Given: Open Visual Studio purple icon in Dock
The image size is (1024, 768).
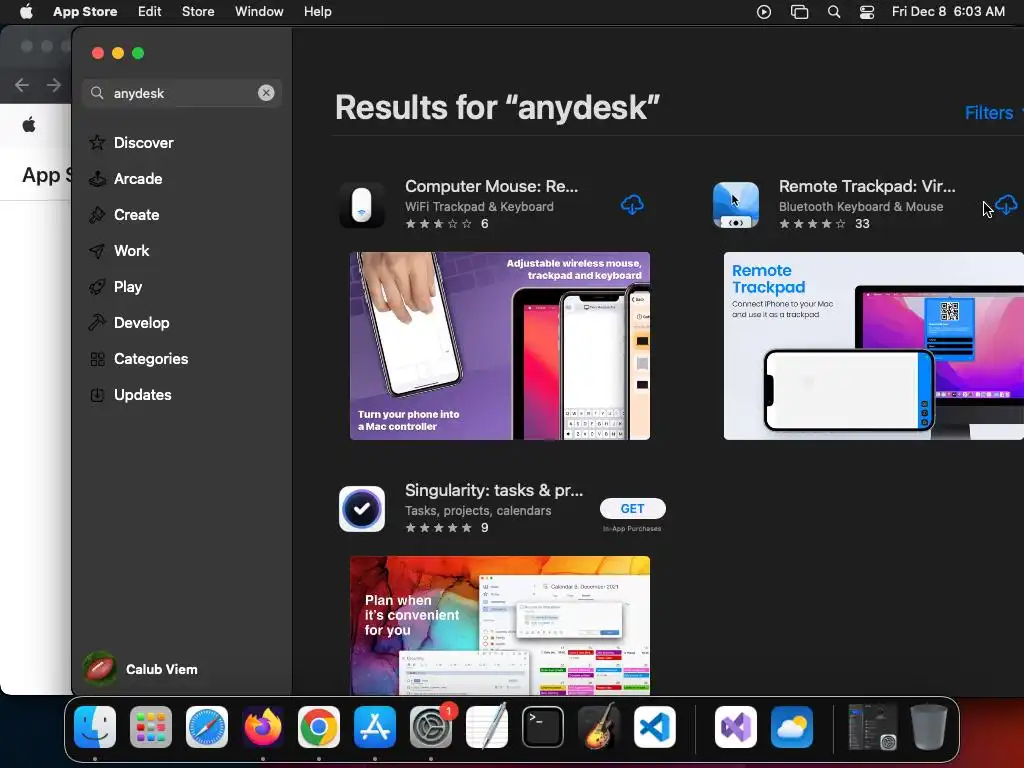Looking at the screenshot, I should [735, 727].
